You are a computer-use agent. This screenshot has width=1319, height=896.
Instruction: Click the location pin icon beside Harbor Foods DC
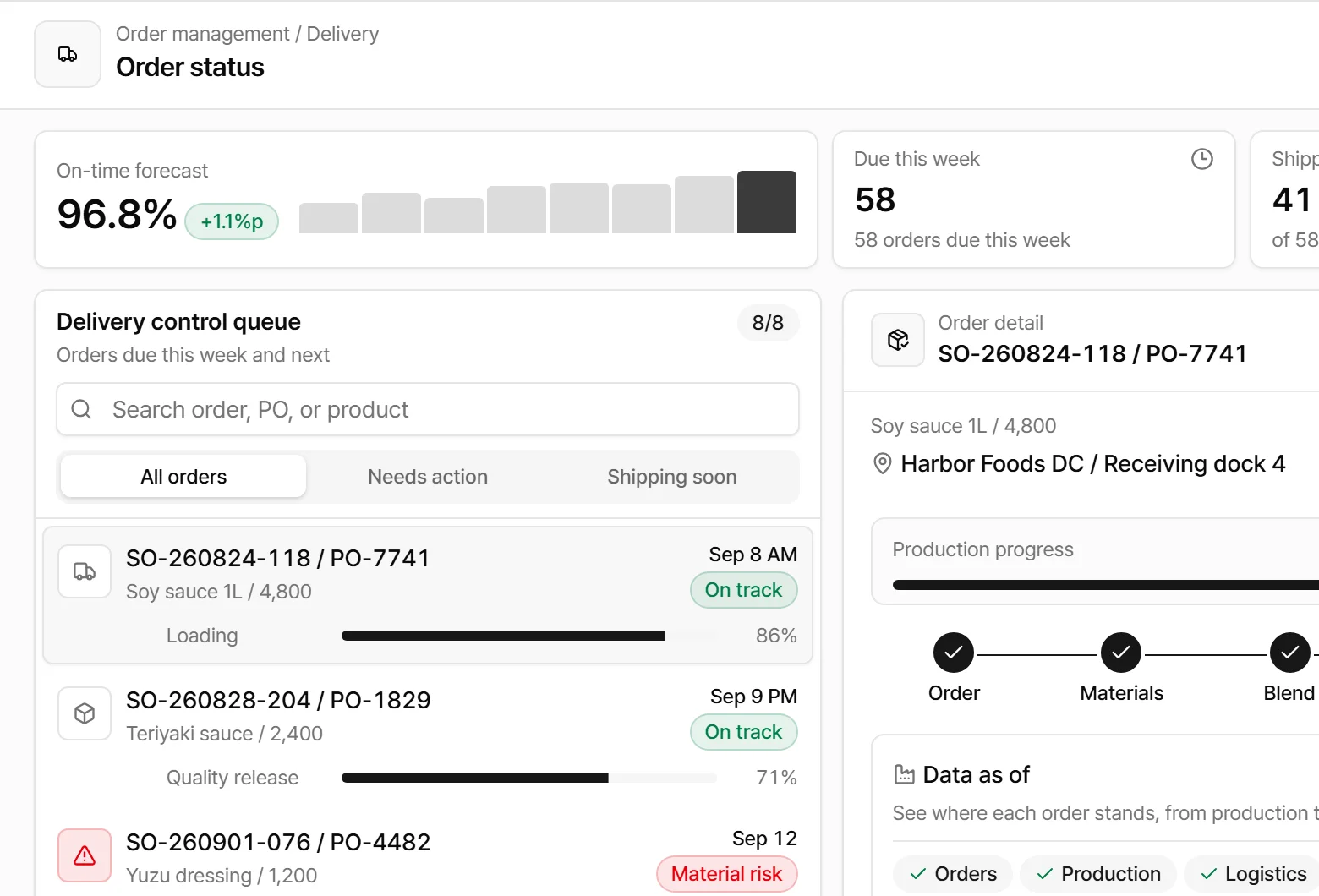click(x=882, y=463)
